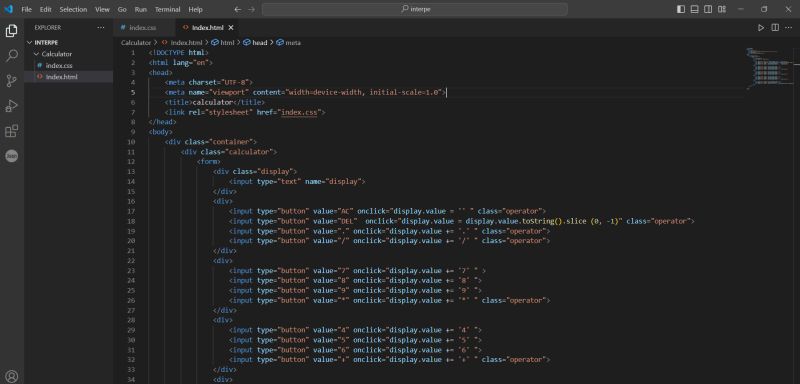The image size is (800, 384).
Task: Click Calculator in the breadcrumb
Action: pyautogui.click(x=136, y=43)
